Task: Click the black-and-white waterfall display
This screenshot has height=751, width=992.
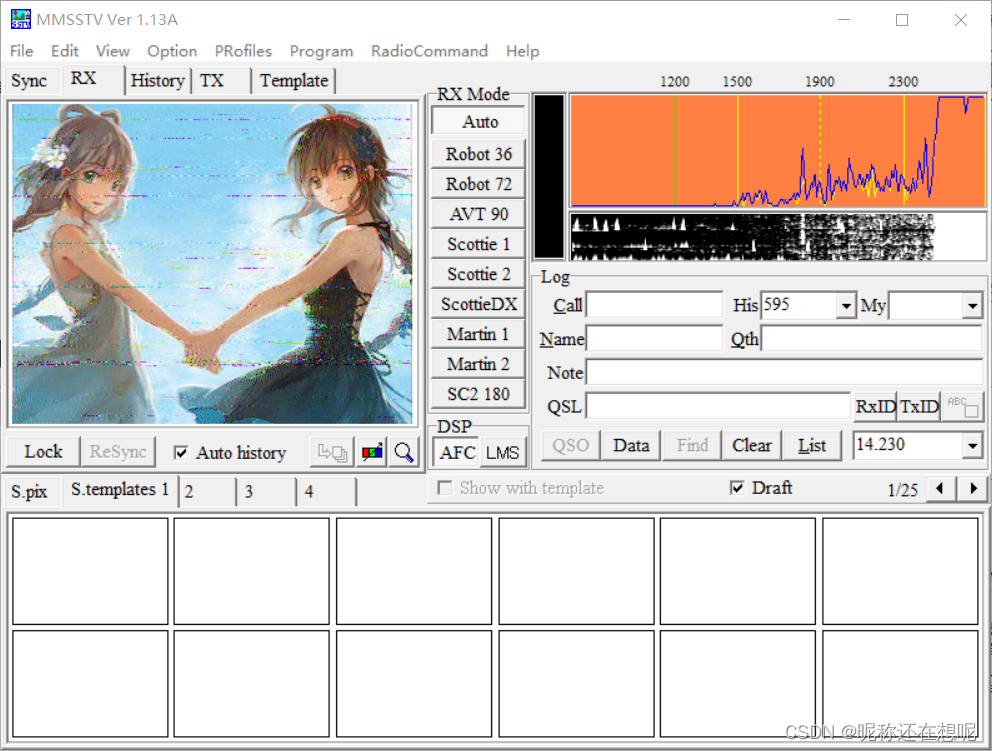Action: pyautogui.click(x=778, y=237)
